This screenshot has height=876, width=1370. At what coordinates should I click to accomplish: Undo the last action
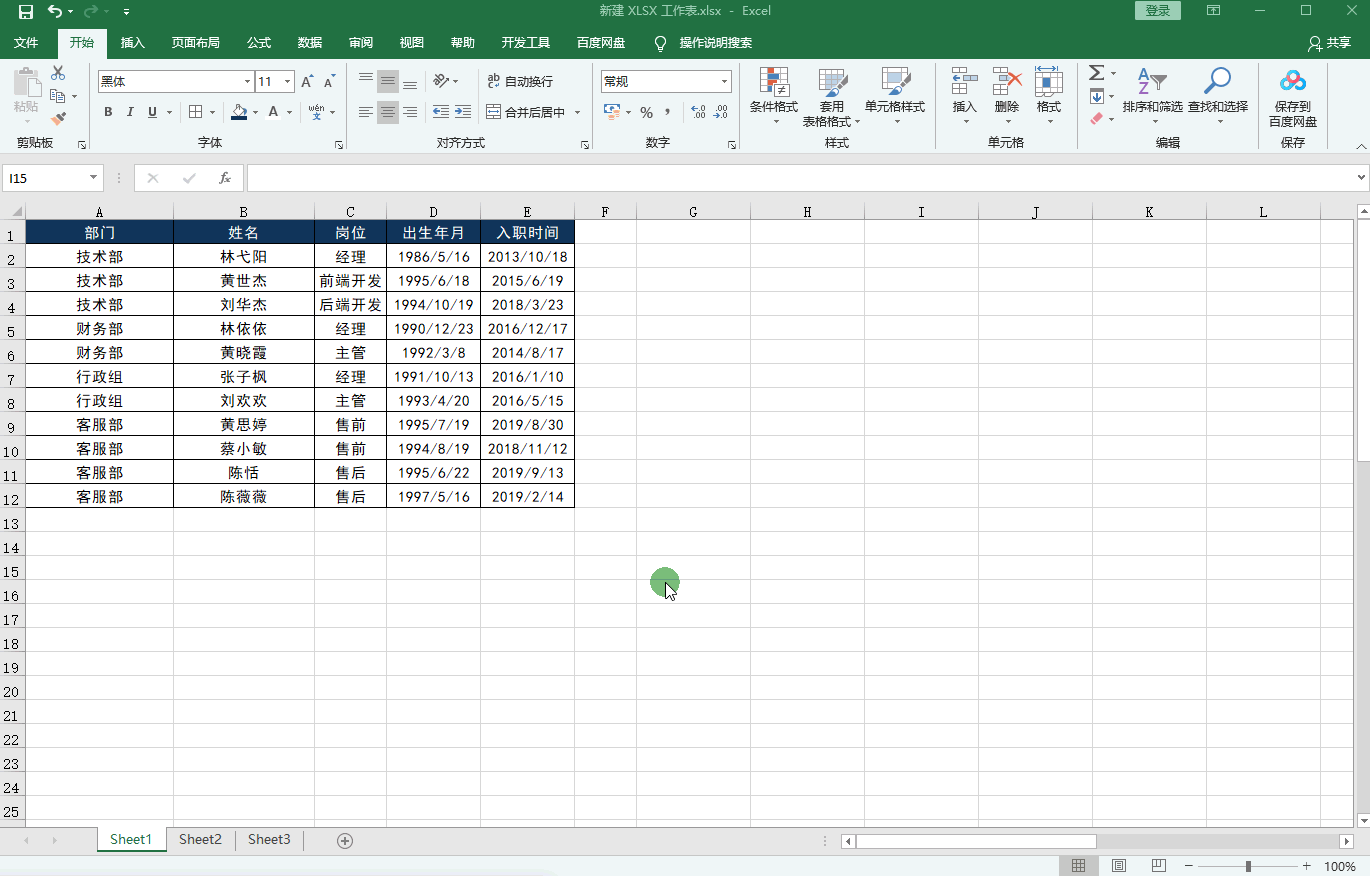pos(55,11)
